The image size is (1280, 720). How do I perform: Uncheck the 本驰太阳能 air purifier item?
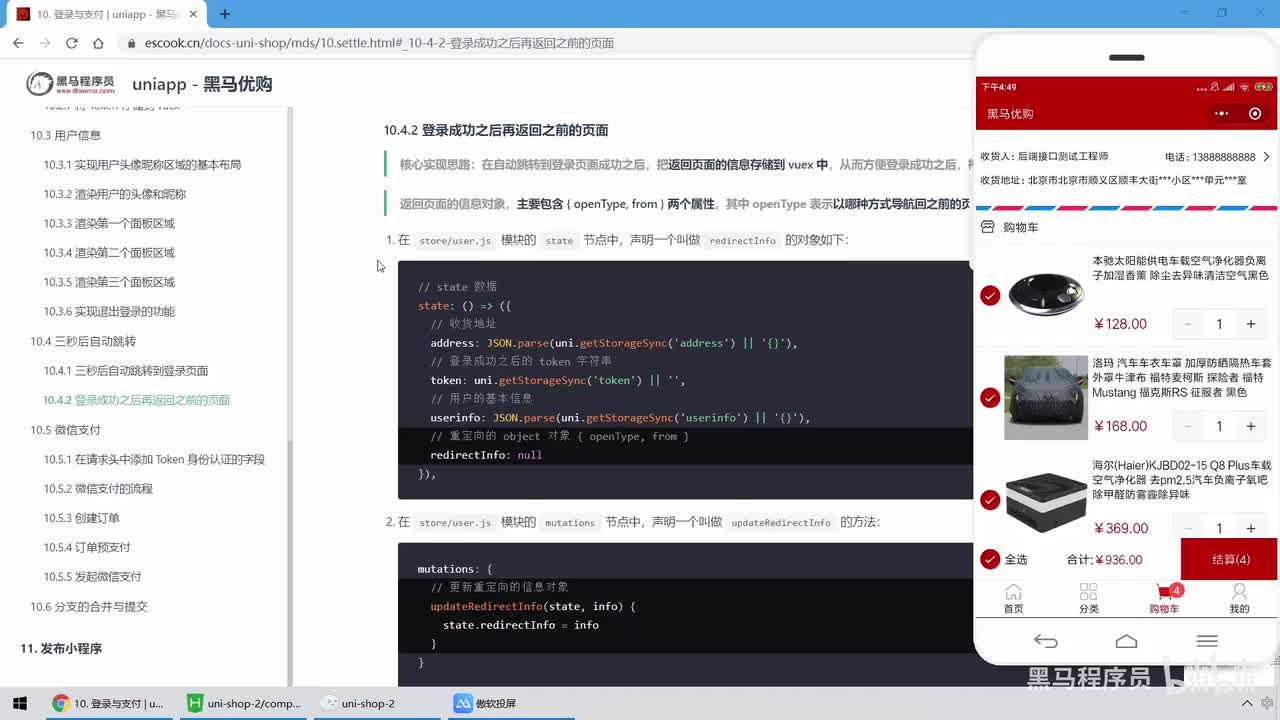(x=990, y=295)
